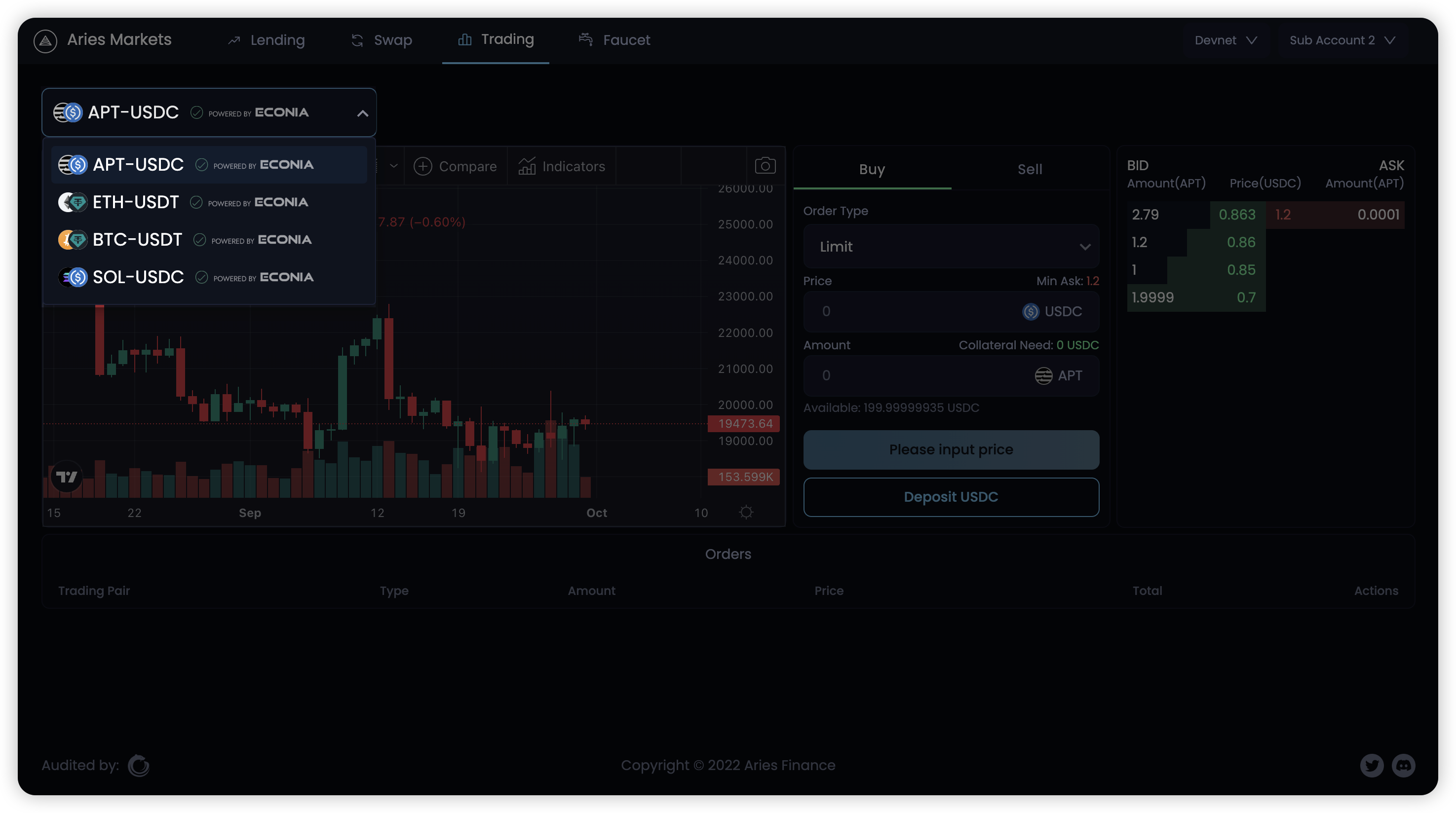
Task: Click Available 199.99999935 USDC text
Action: click(x=891, y=408)
